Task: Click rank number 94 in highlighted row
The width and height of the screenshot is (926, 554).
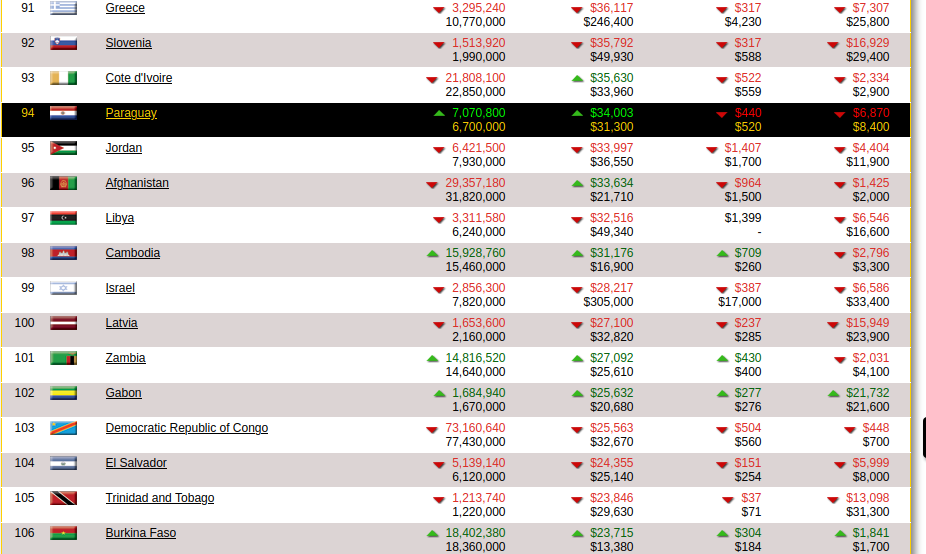Action: pos(27,113)
